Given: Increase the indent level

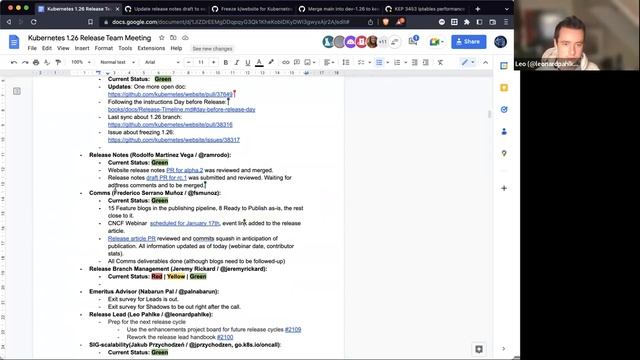Looking at the screenshot, I should (425, 62).
